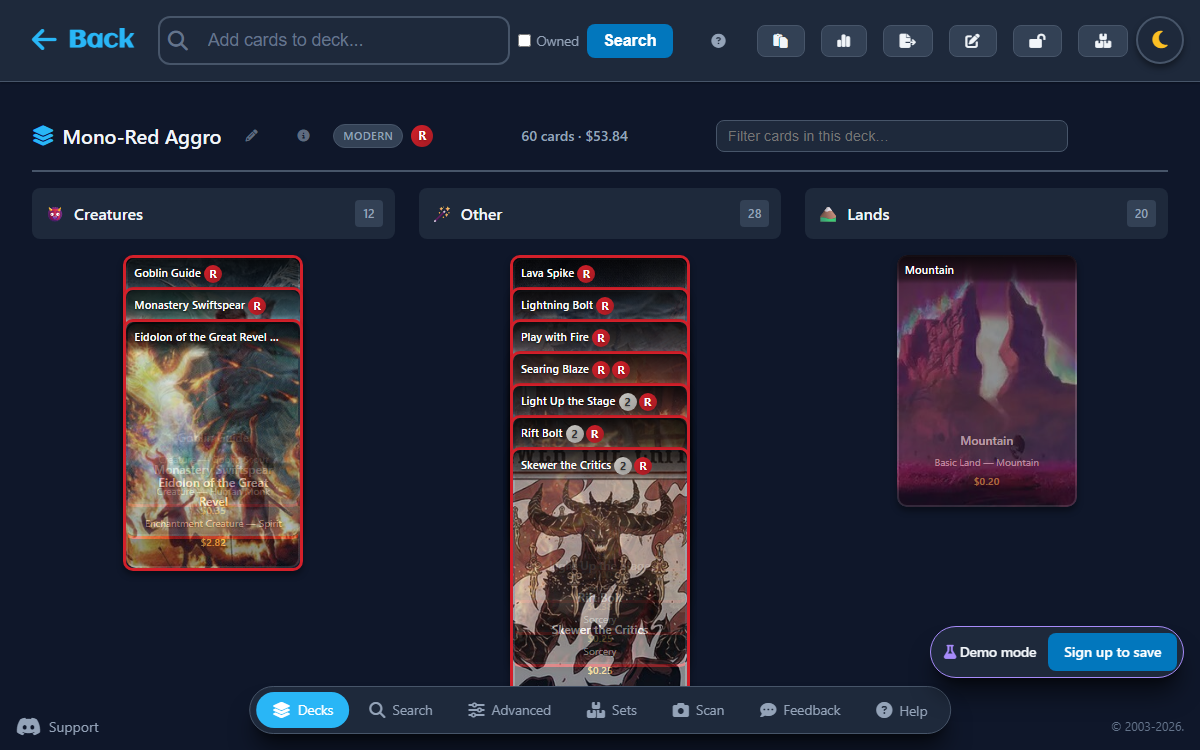This screenshot has height=750, width=1200.
Task: Toggle the deck lock/unlock icon
Action: click(1037, 41)
